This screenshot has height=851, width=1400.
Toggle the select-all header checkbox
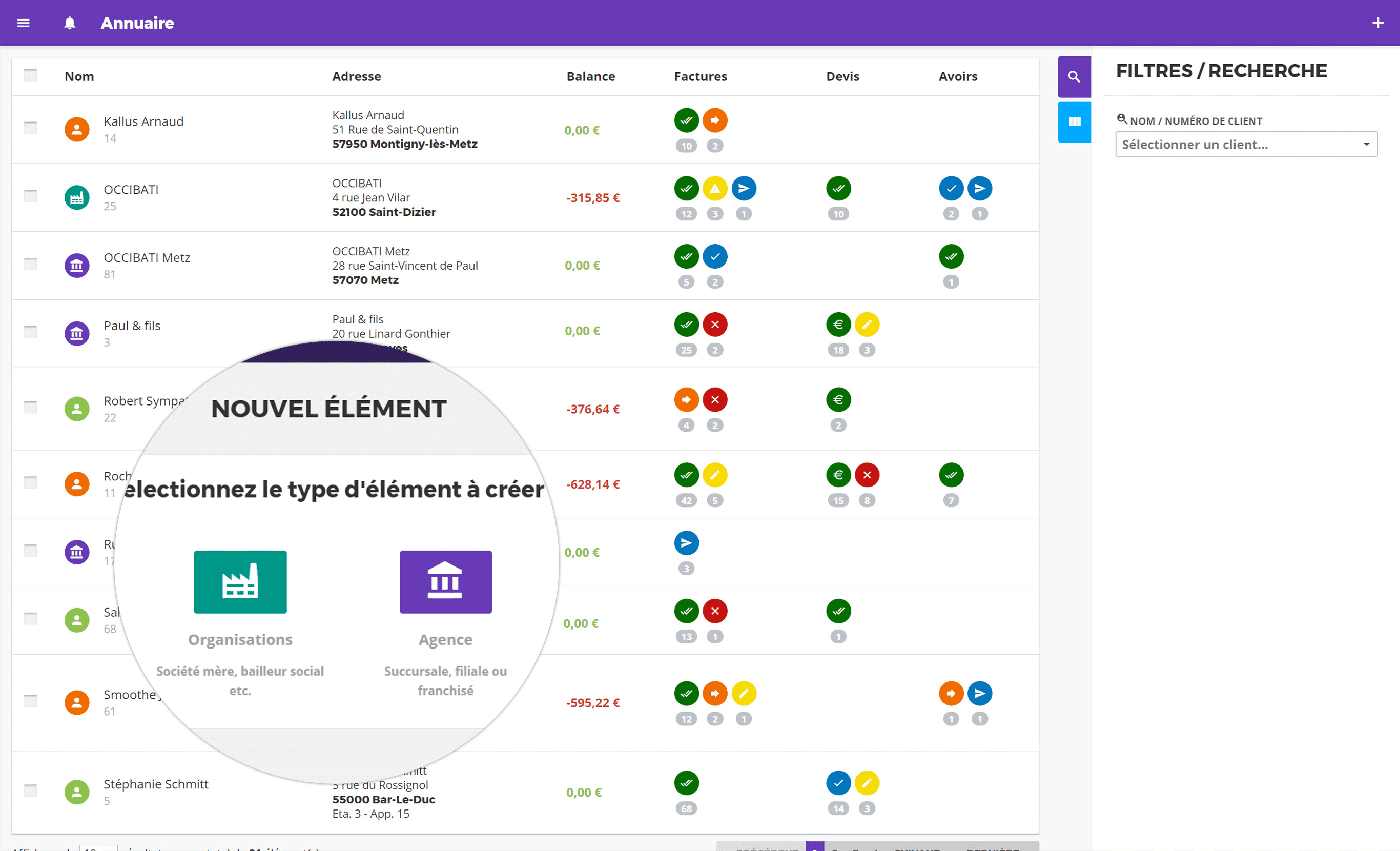[30, 75]
